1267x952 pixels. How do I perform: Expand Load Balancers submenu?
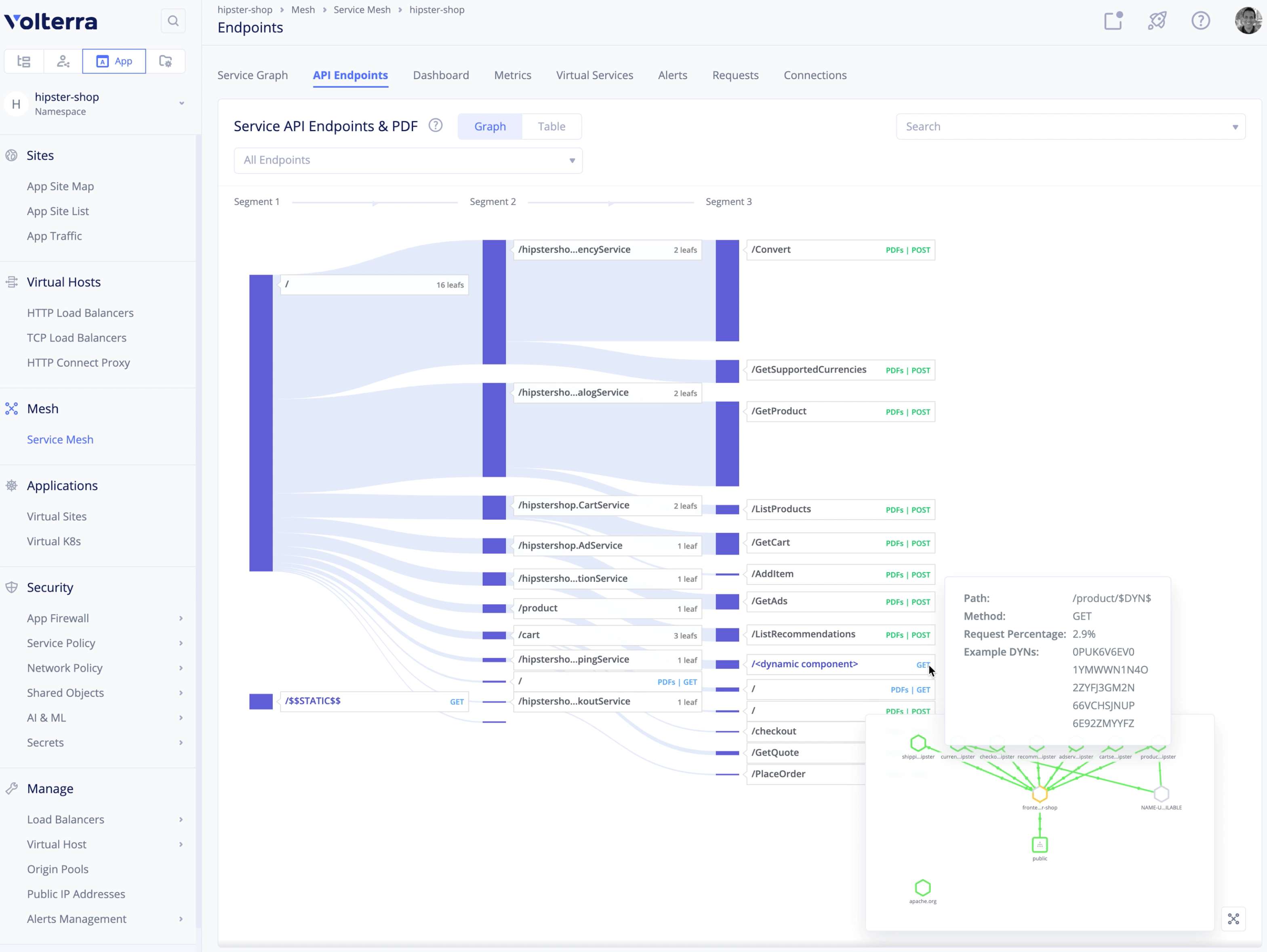(181, 820)
